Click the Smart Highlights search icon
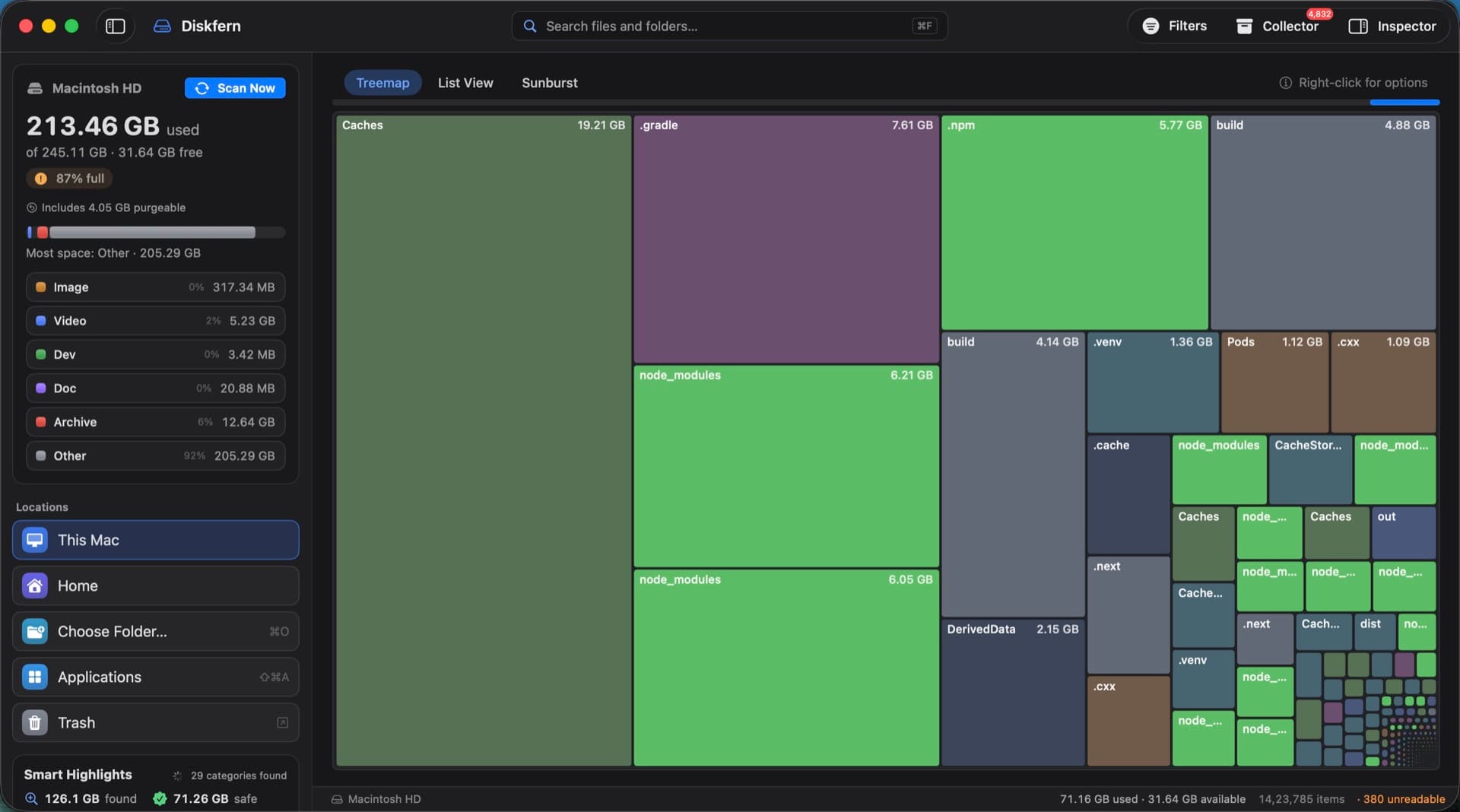The image size is (1460, 812). point(31,798)
